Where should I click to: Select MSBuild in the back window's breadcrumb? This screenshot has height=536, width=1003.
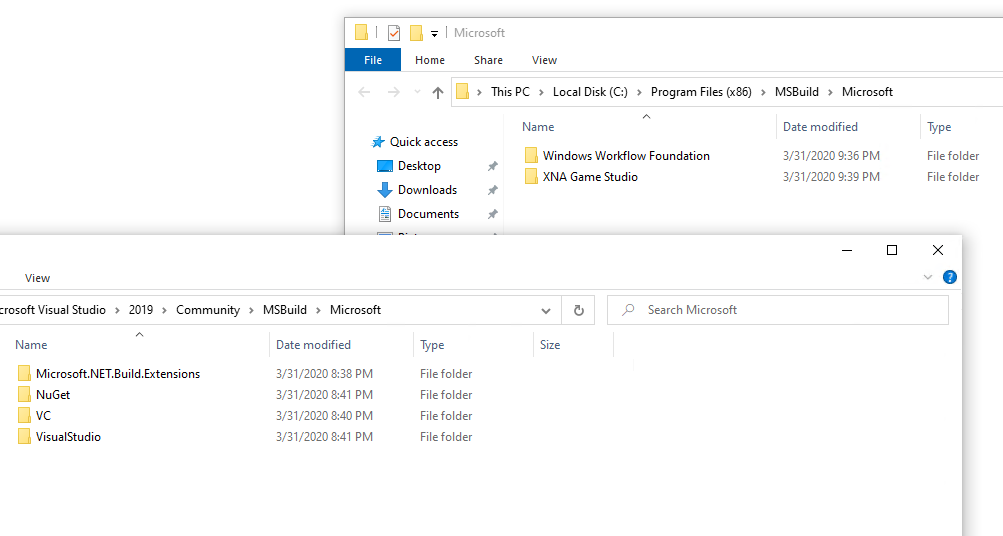point(796,92)
